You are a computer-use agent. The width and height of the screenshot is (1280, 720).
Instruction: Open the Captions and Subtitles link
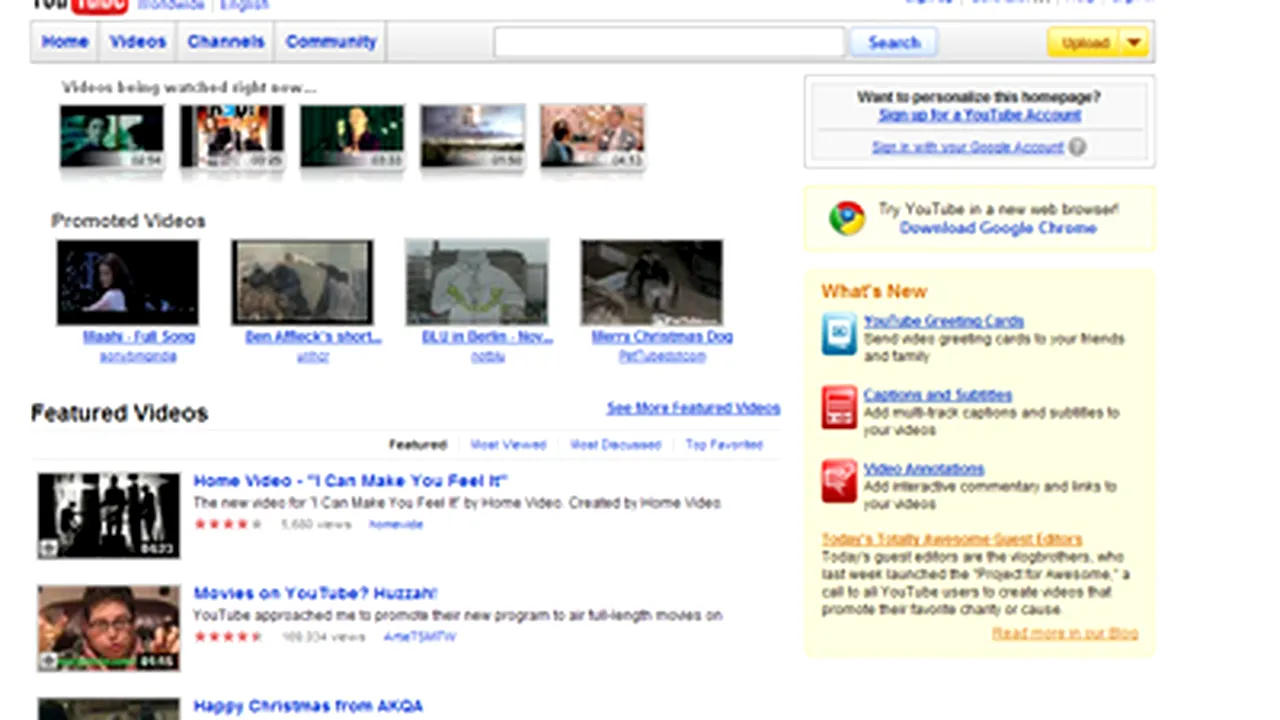pyautogui.click(x=938, y=395)
